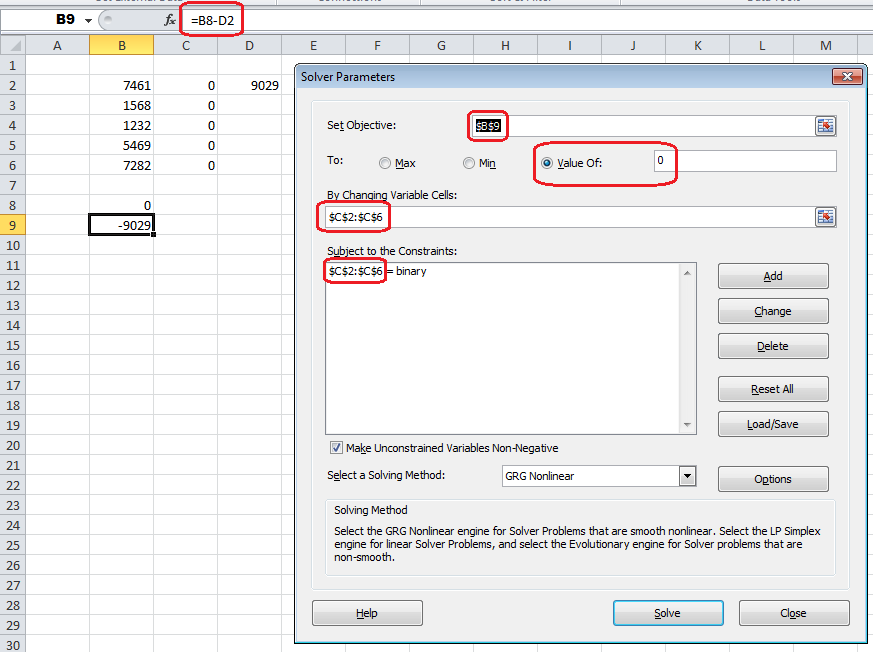Click the Set Objective input field
The width and height of the screenshot is (873, 652).
click(x=643, y=126)
